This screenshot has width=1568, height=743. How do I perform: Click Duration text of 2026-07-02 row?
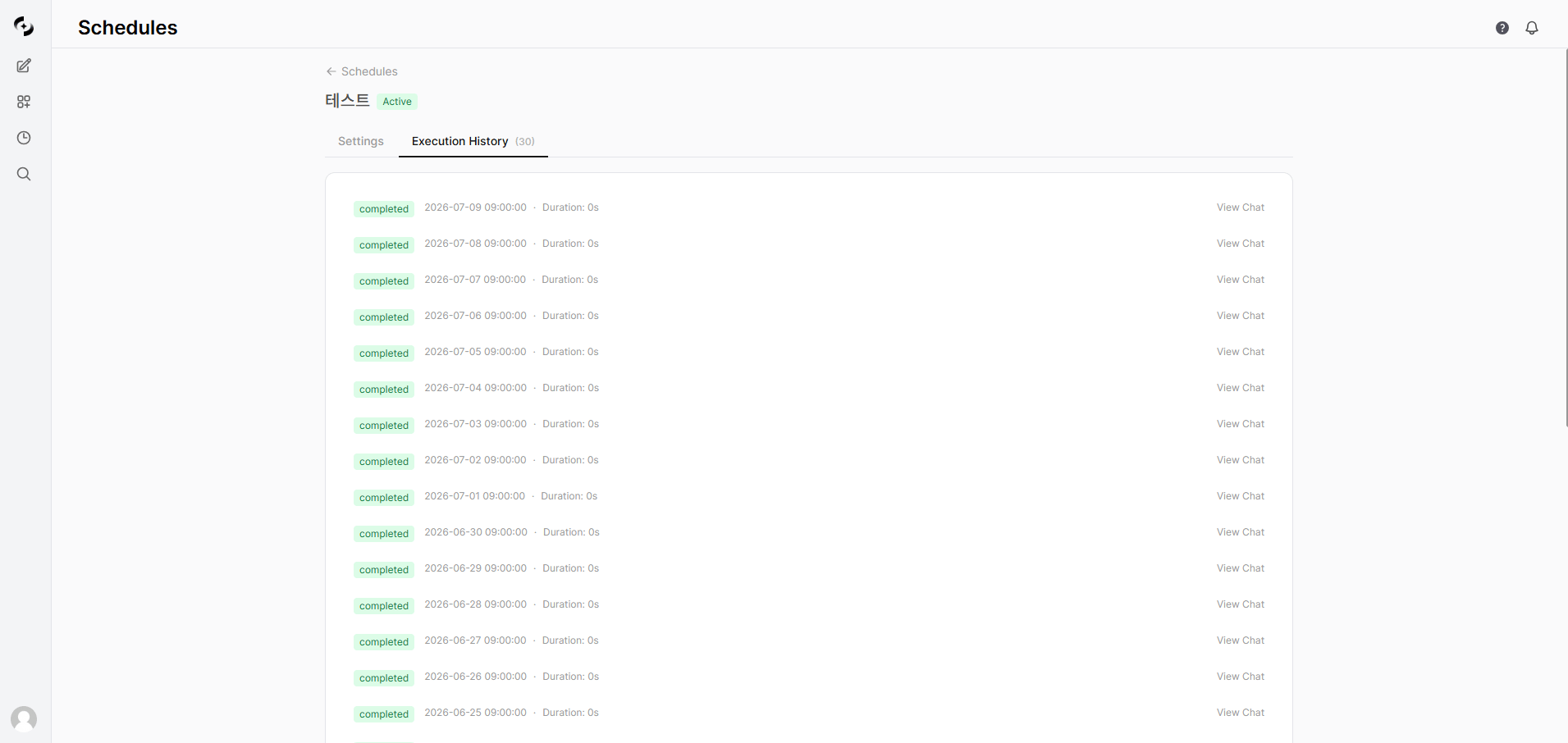point(570,460)
